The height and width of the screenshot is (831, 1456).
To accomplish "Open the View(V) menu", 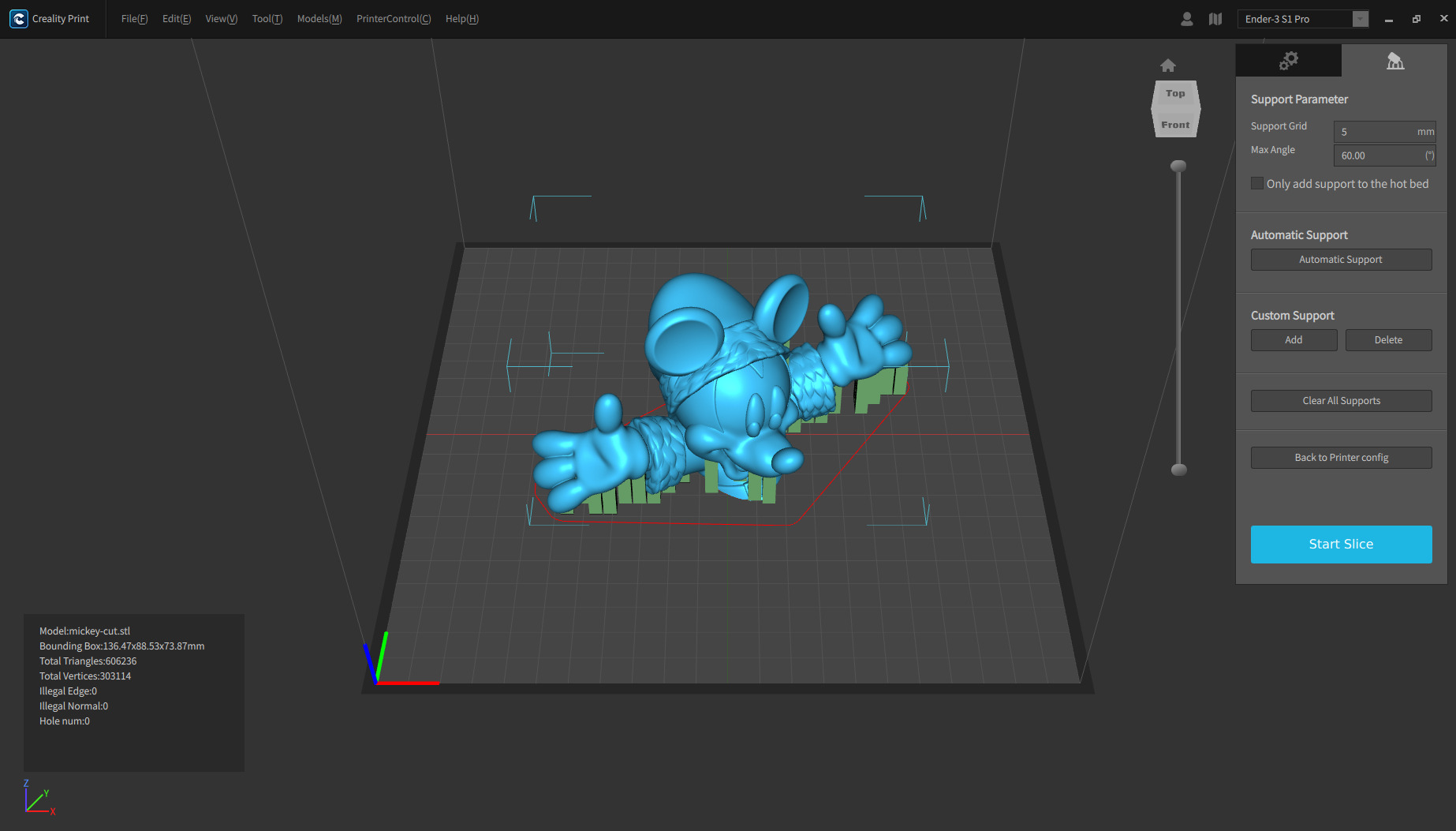I will point(222,19).
